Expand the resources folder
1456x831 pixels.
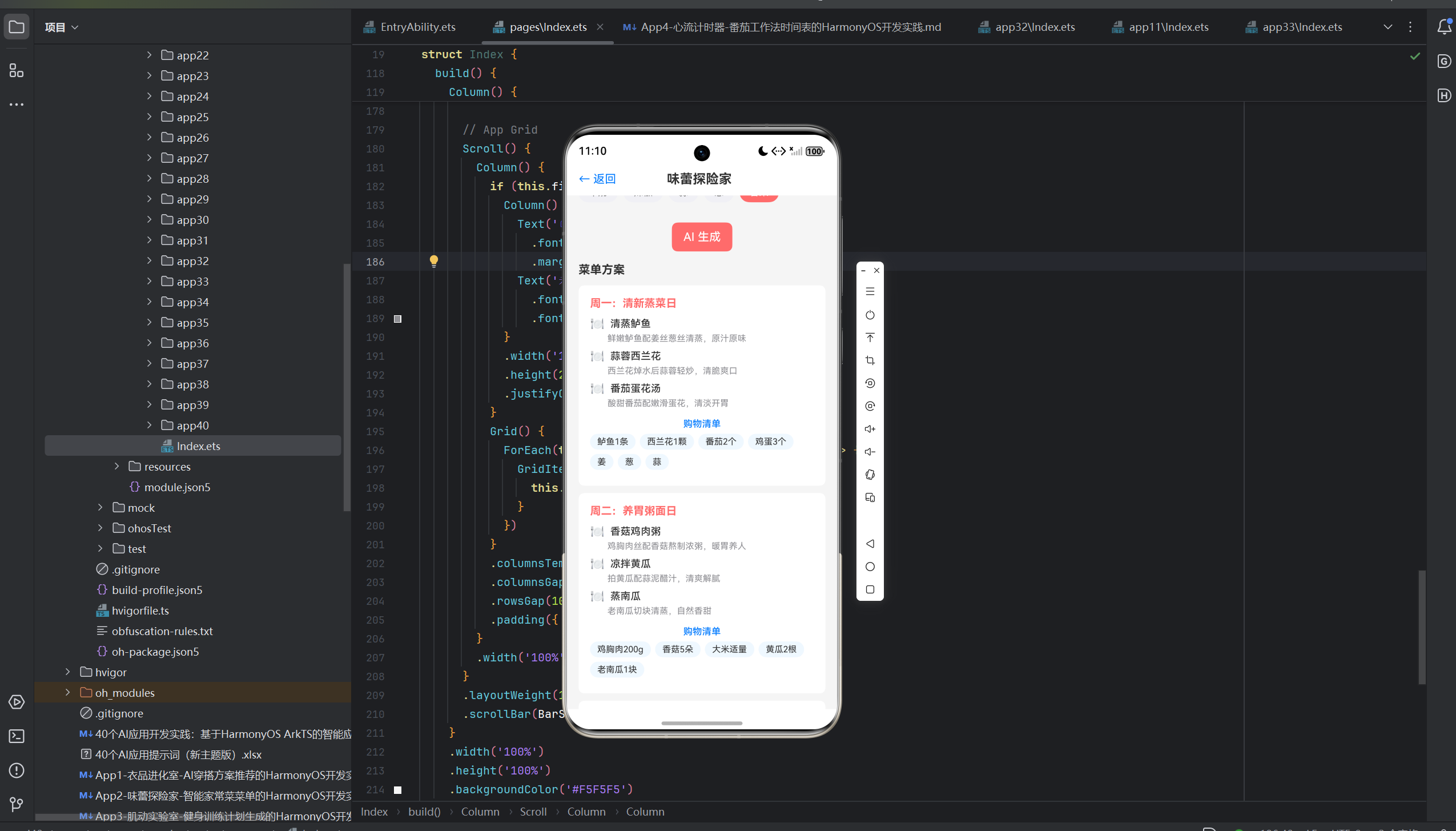[x=116, y=466]
